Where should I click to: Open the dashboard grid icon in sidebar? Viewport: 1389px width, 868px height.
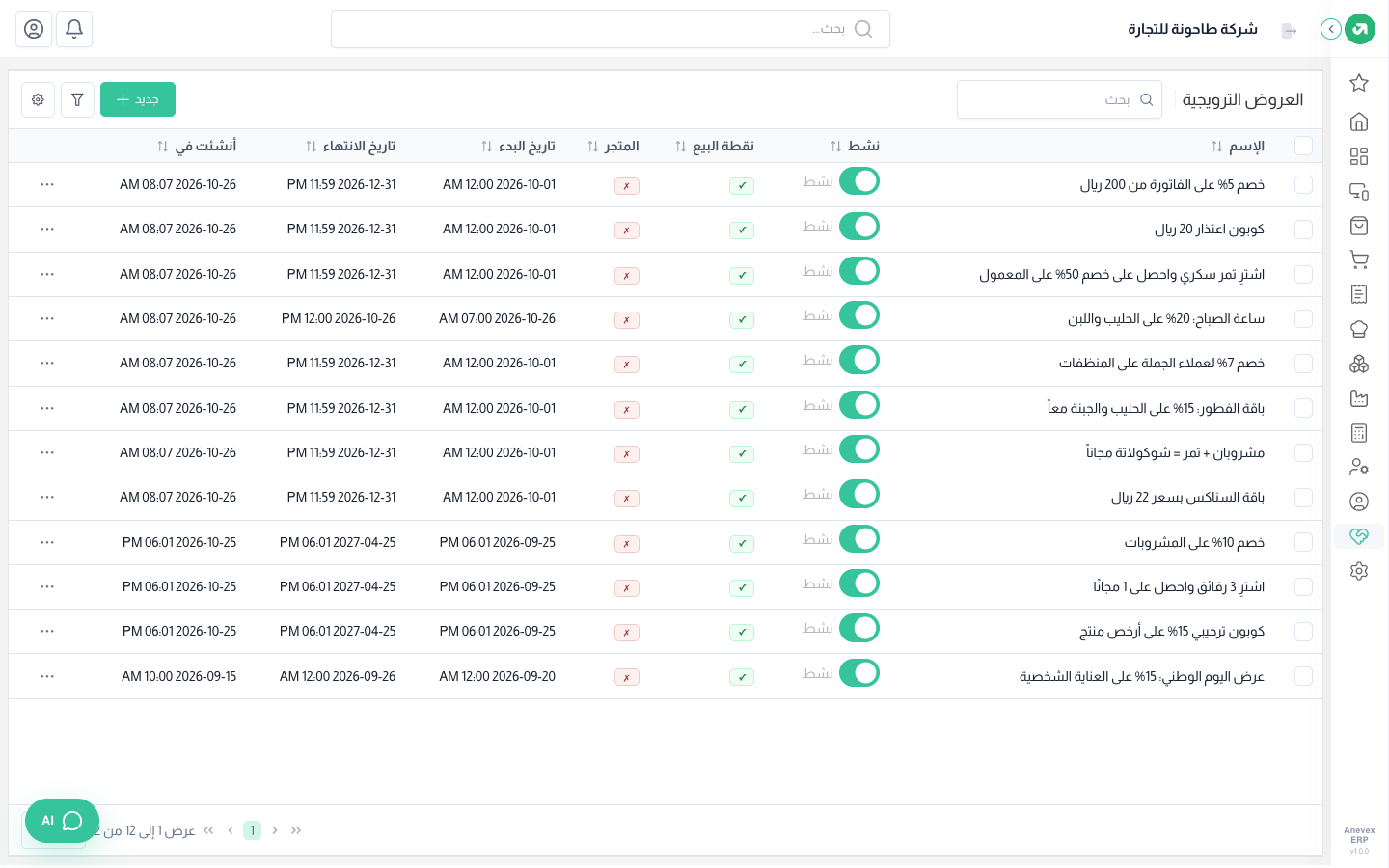(x=1359, y=156)
